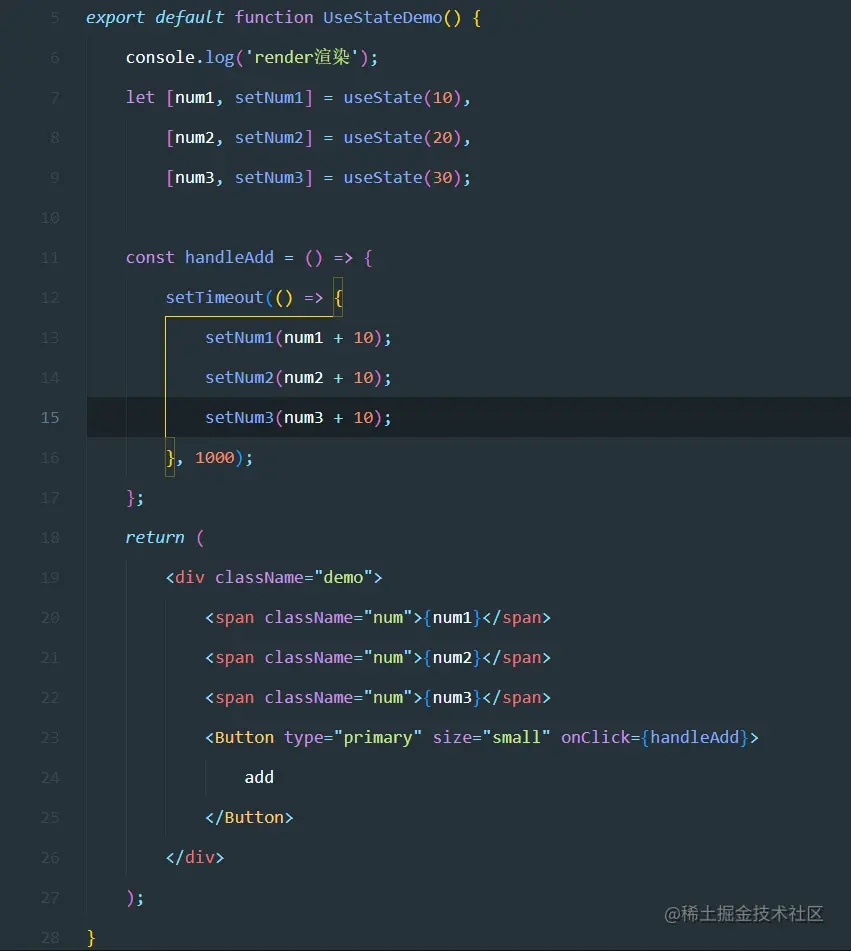This screenshot has height=951, width=851.
Task: Place cursor on useState(10) call
Action: click(402, 98)
